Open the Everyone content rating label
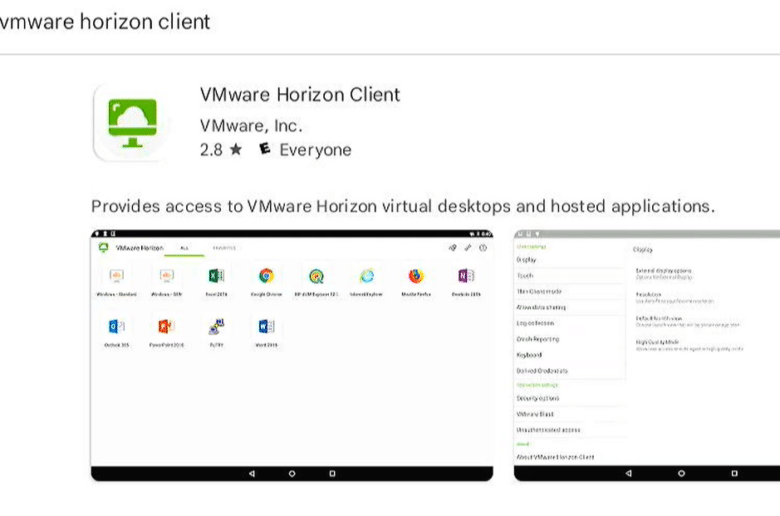This screenshot has width=780, height=516. click(315, 150)
